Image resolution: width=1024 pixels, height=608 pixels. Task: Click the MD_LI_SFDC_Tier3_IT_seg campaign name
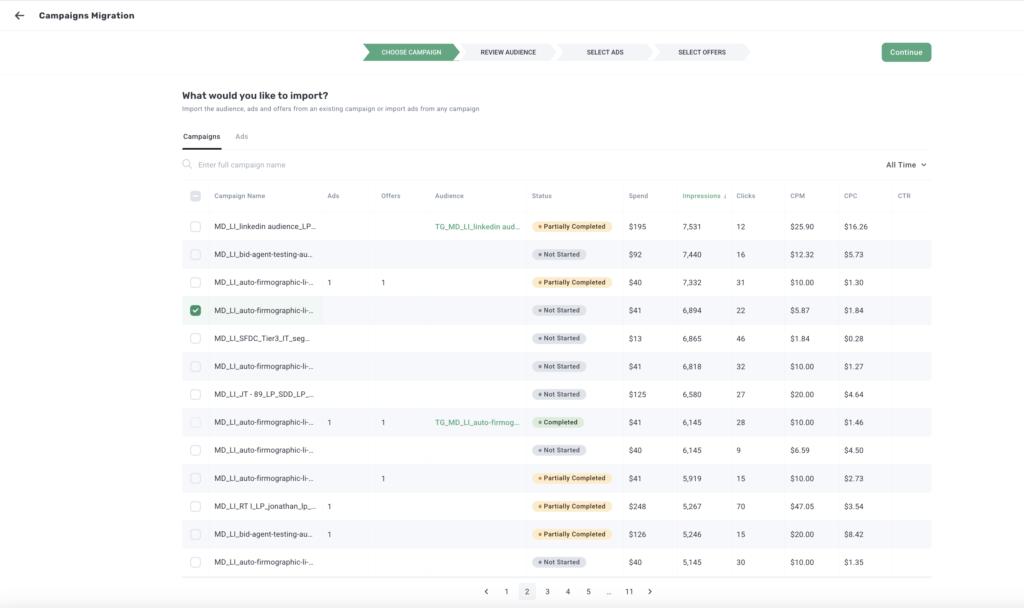tap(262, 338)
